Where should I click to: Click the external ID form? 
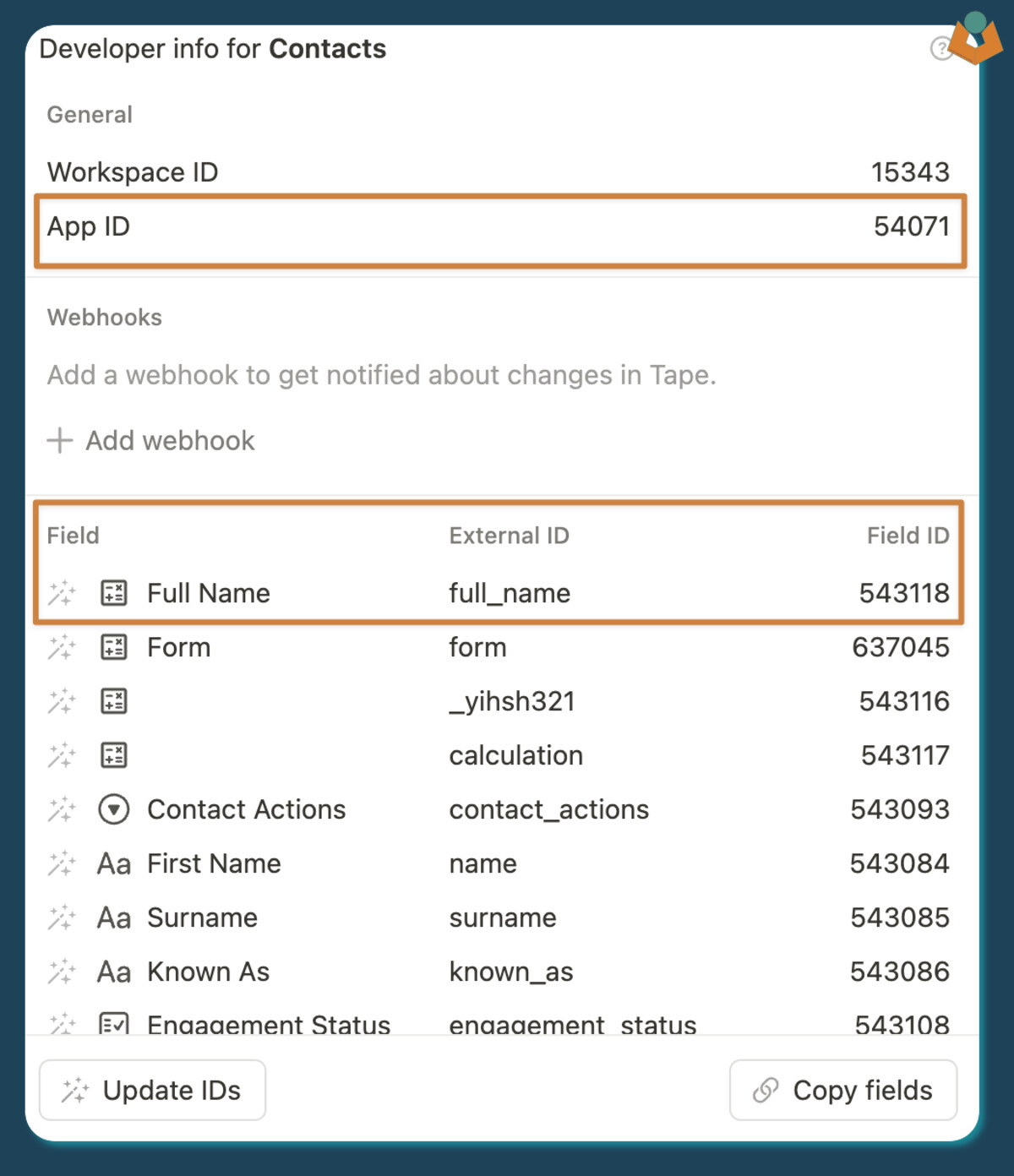(477, 647)
